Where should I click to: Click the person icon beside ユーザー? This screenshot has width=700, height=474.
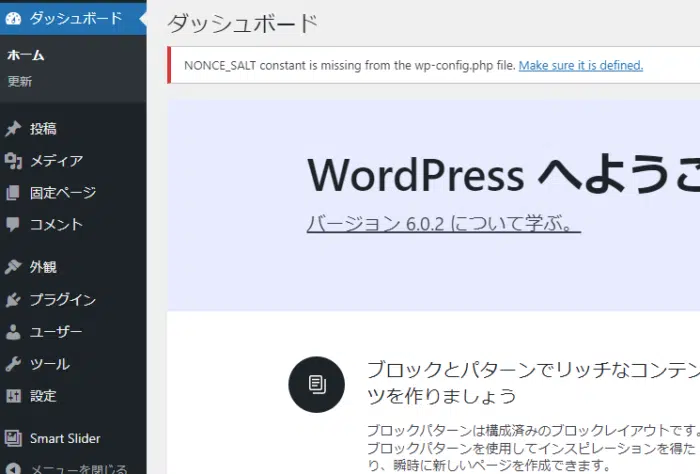[13, 332]
